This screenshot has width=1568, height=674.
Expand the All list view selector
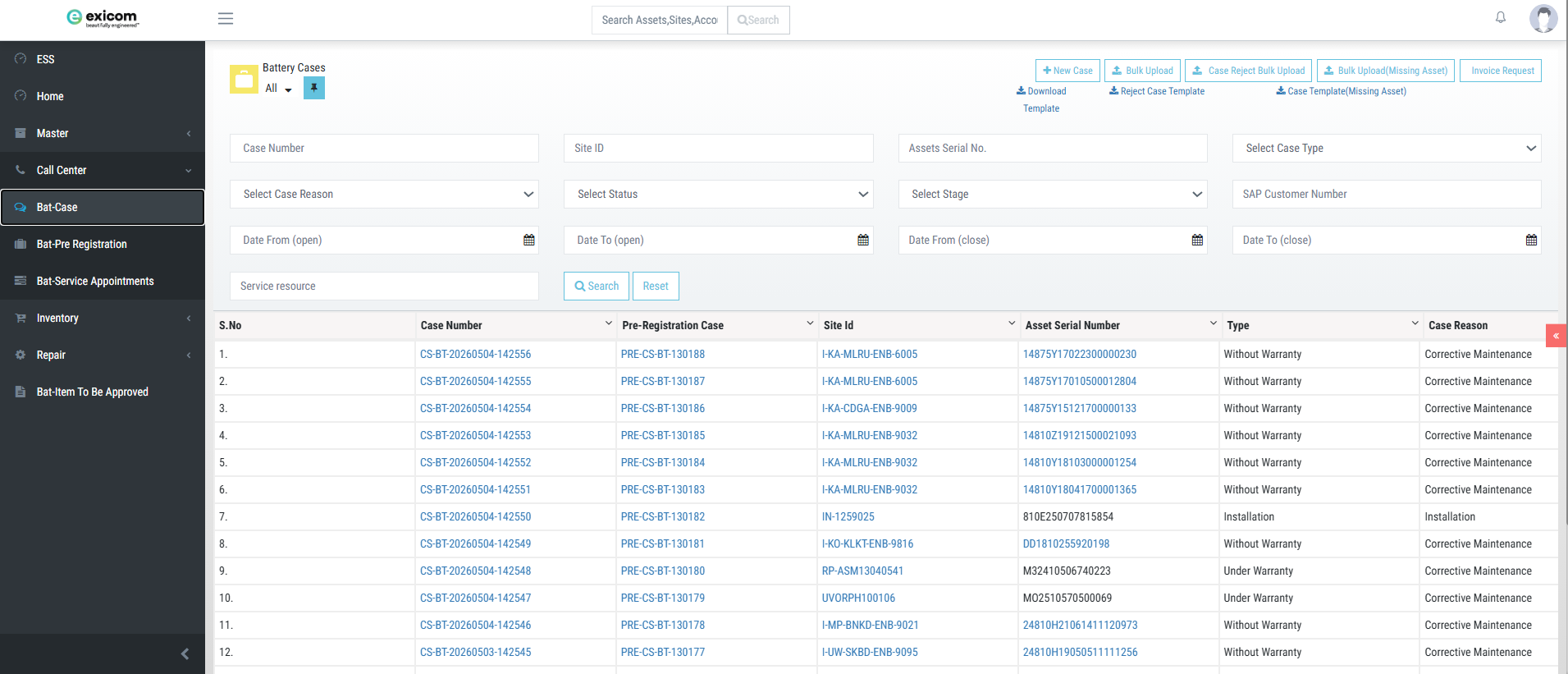click(x=279, y=89)
